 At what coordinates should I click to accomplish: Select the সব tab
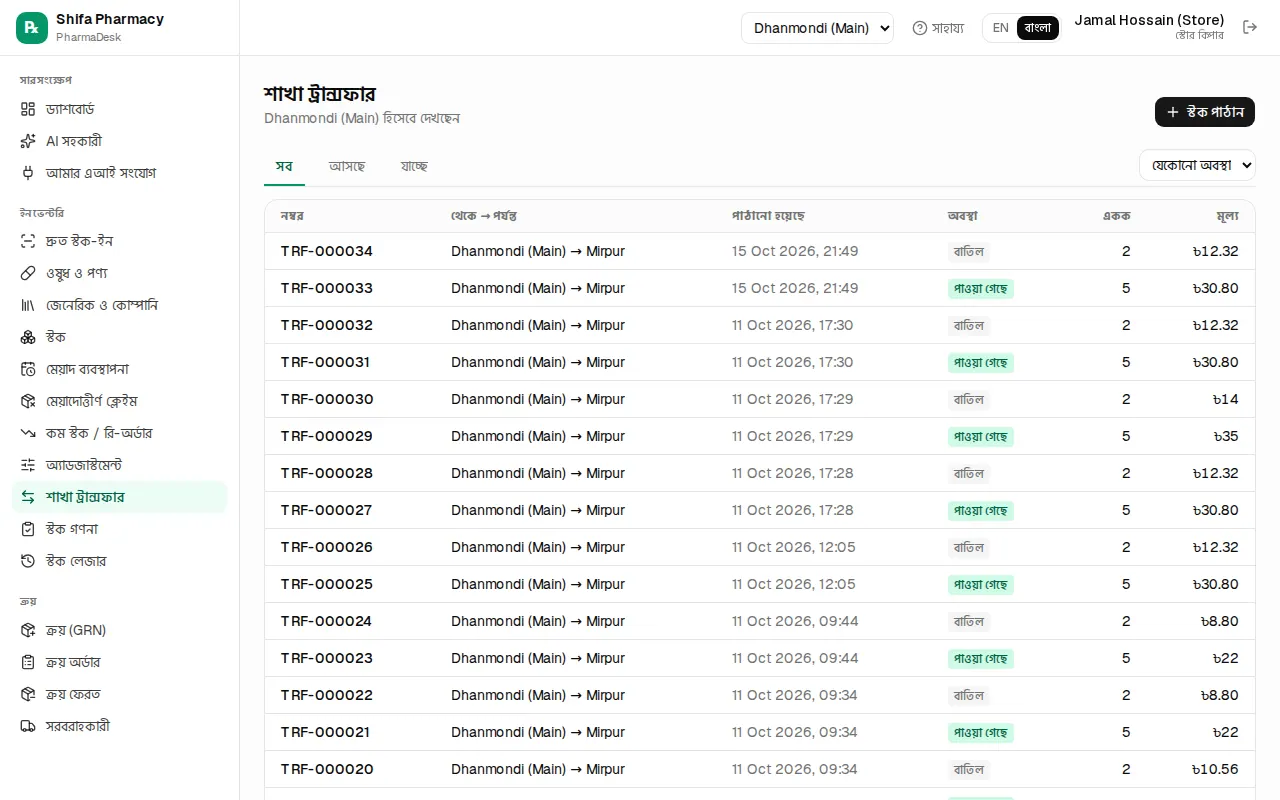pos(285,166)
